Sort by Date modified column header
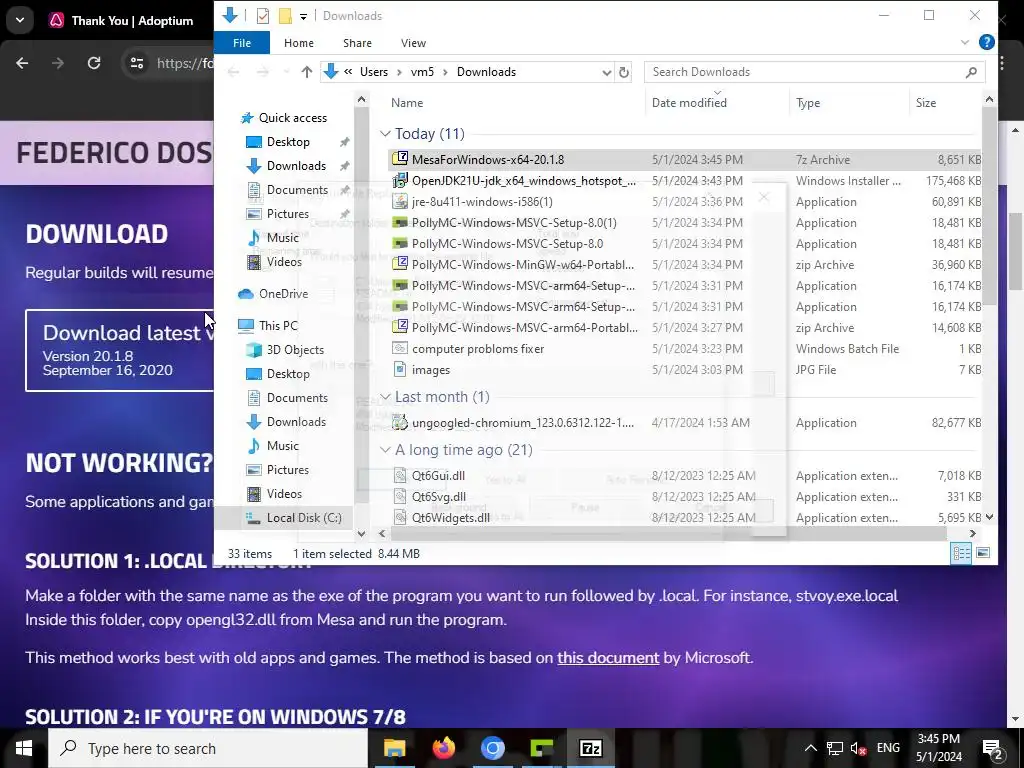This screenshot has width=1024, height=768. (689, 103)
